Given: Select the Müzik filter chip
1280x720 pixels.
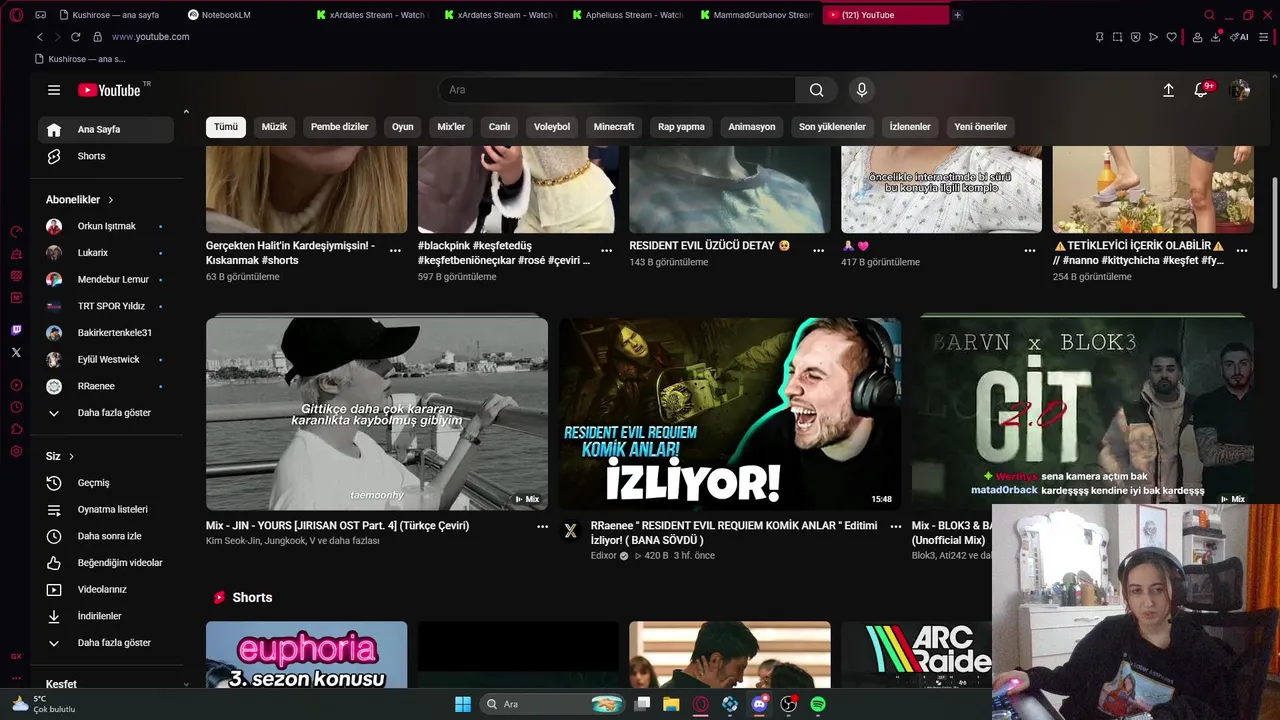Looking at the screenshot, I should click(x=274, y=127).
